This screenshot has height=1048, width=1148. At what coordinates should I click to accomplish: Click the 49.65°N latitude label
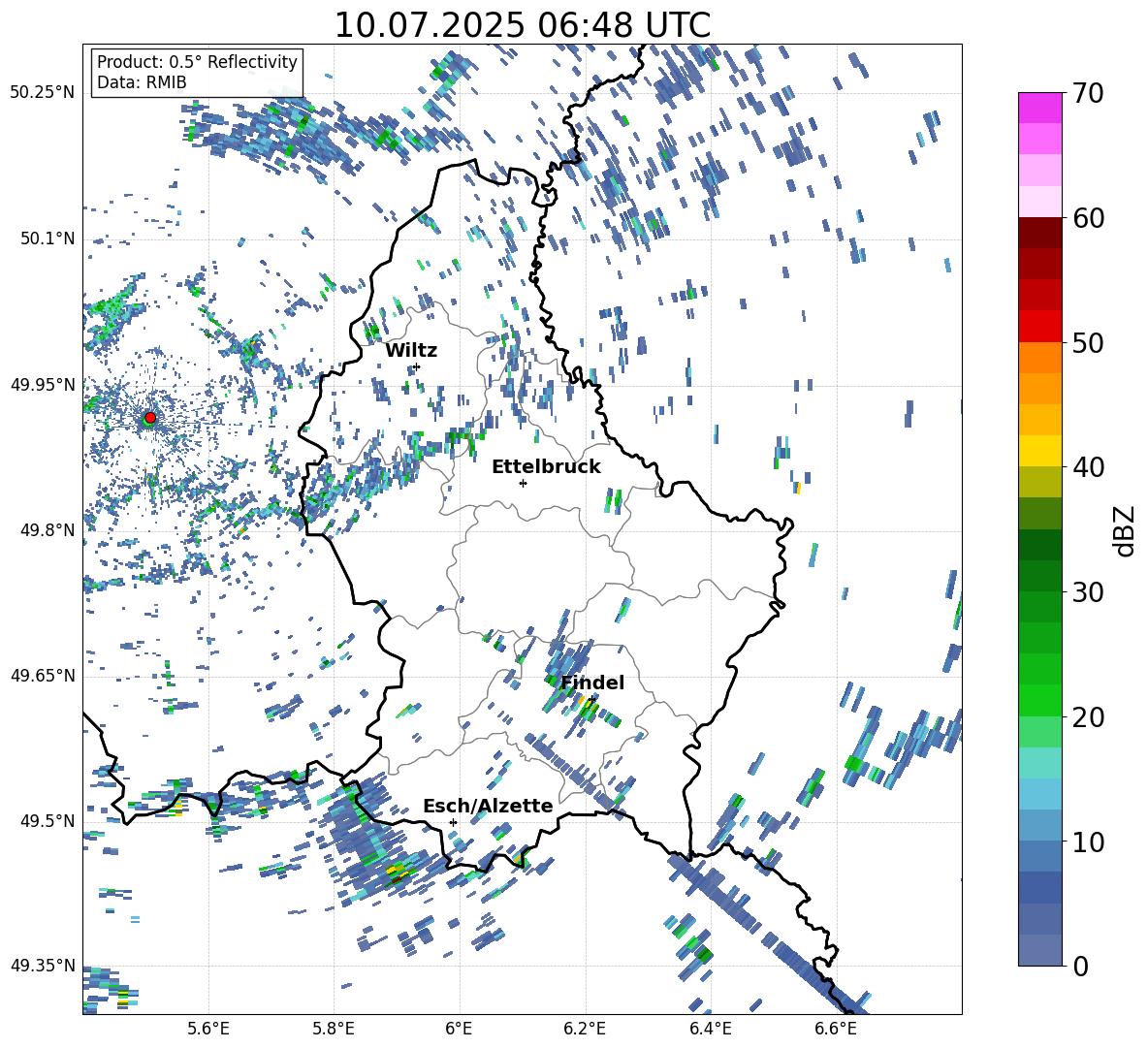pyautogui.click(x=43, y=675)
